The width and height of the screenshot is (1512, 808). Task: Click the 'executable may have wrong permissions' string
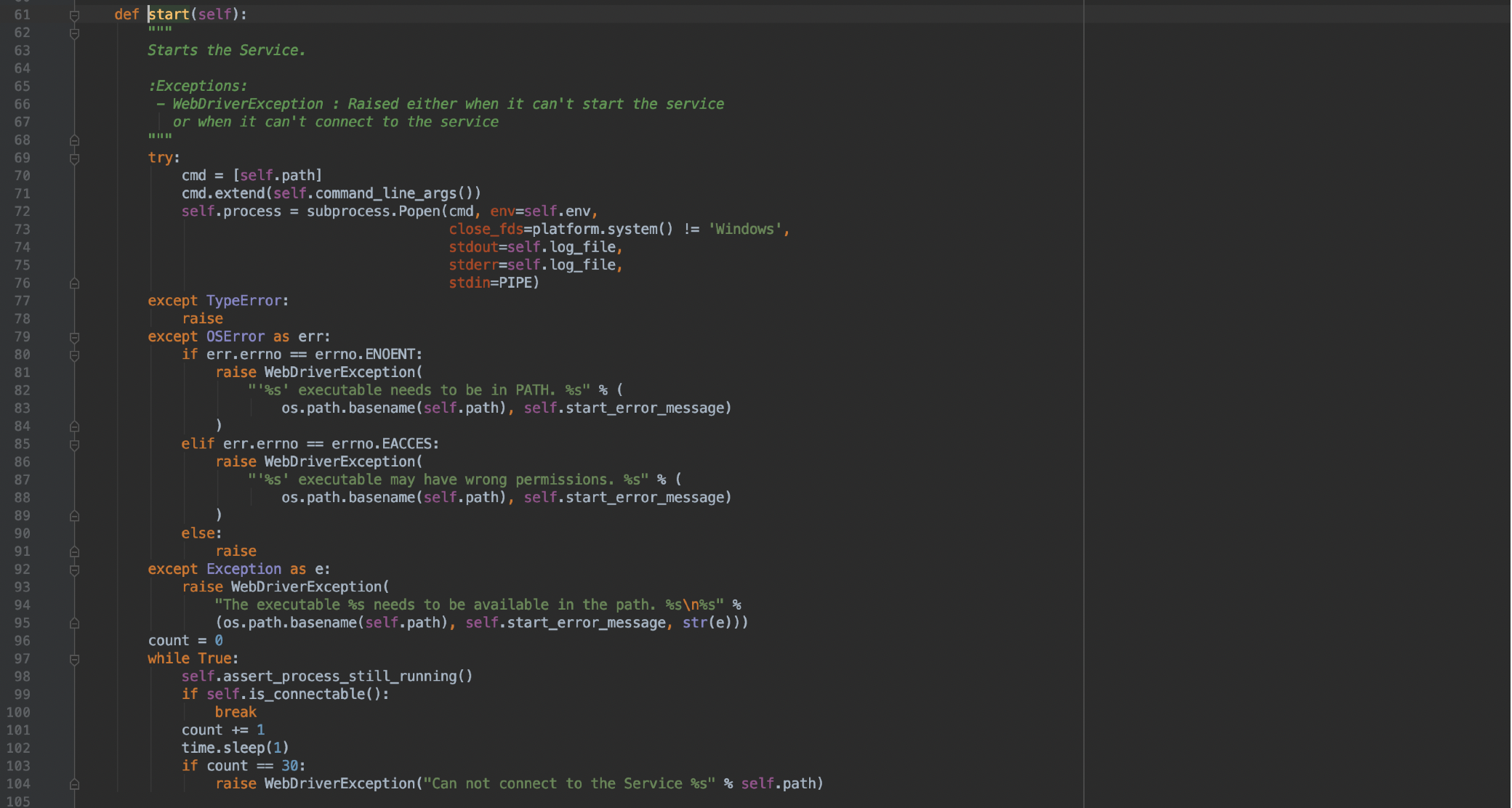449,480
